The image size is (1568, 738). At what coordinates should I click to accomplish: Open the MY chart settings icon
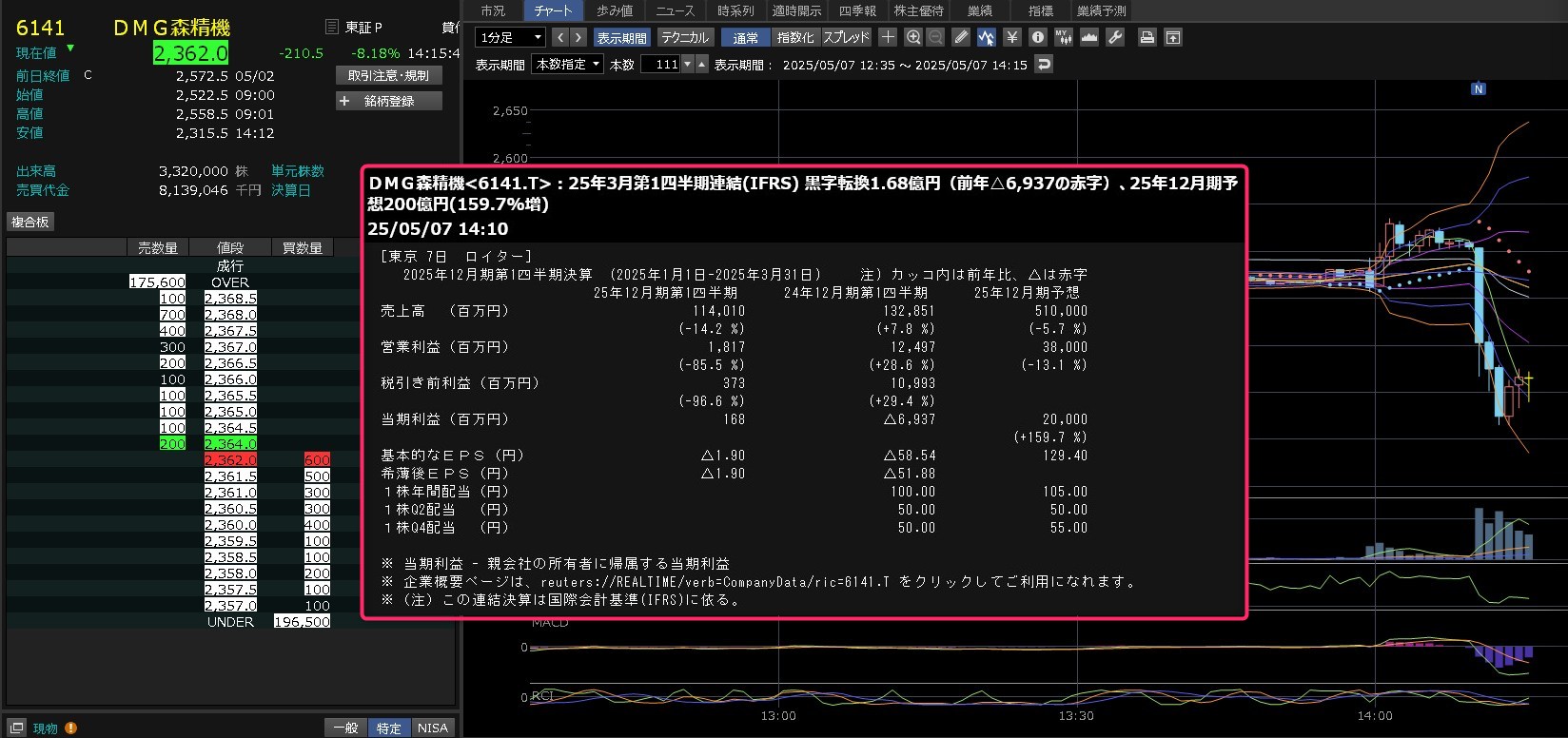pos(1064,37)
